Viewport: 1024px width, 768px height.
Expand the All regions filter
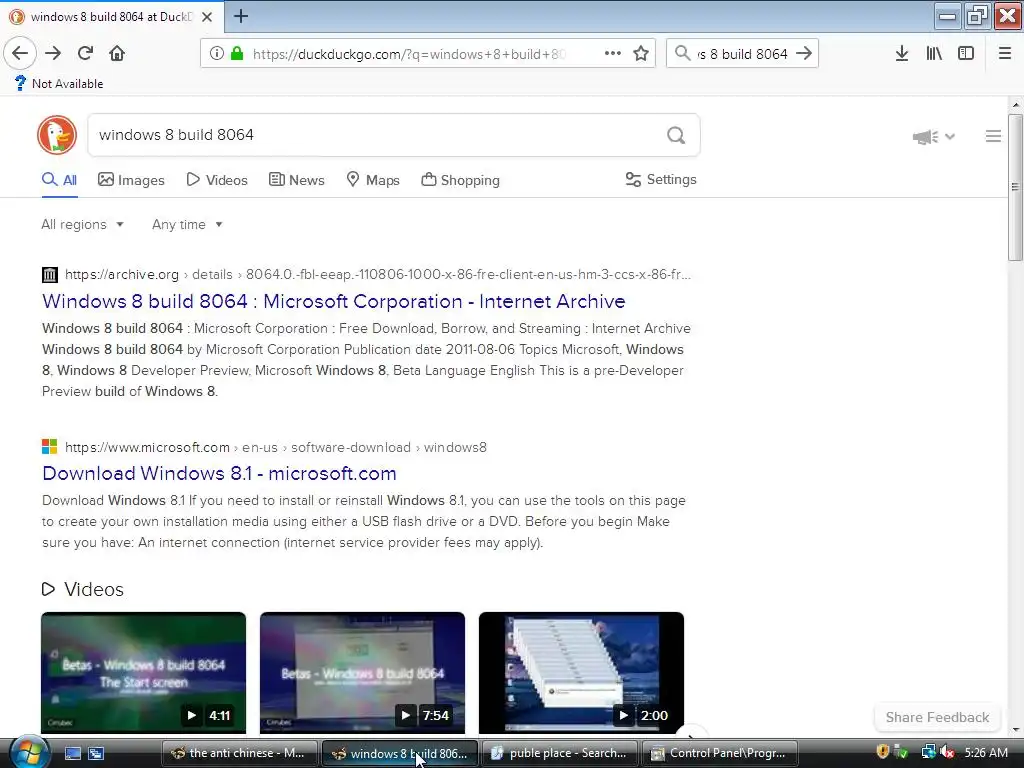(82, 224)
